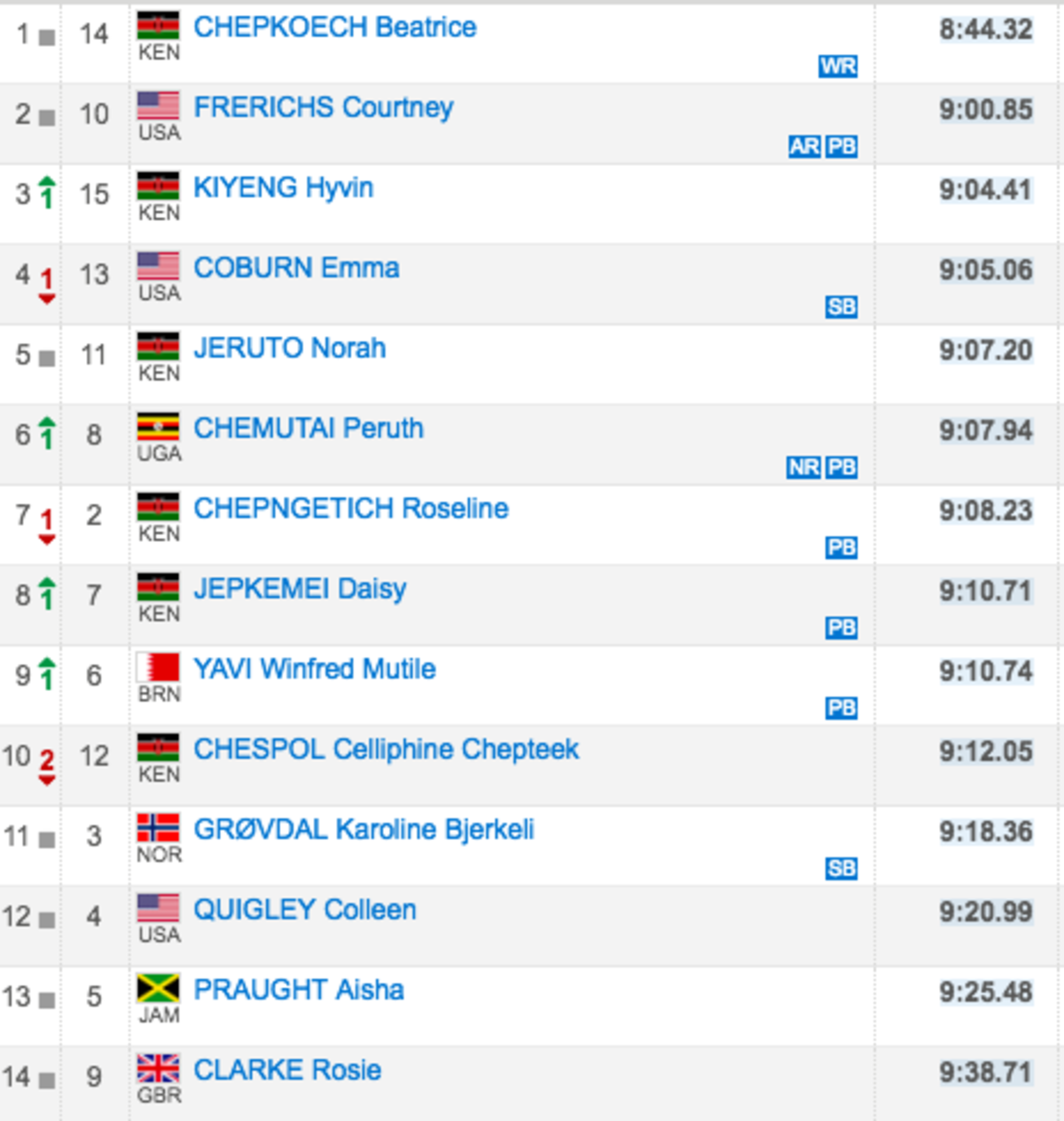Click the WR badge on Chepkoech's row

(837, 66)
